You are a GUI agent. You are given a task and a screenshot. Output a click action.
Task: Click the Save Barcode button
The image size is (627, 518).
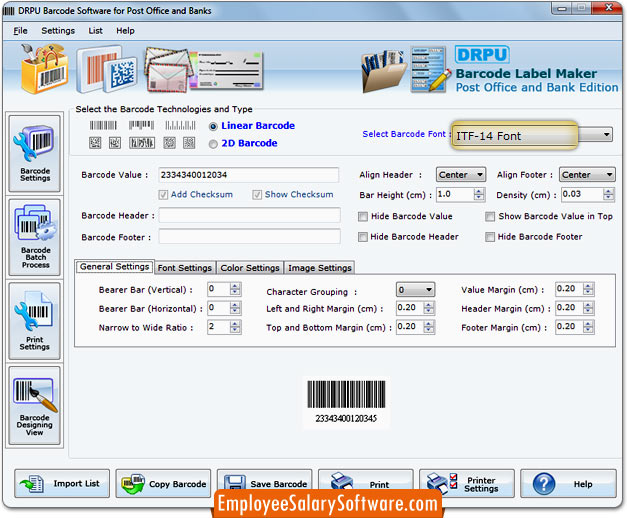point(264,482)
